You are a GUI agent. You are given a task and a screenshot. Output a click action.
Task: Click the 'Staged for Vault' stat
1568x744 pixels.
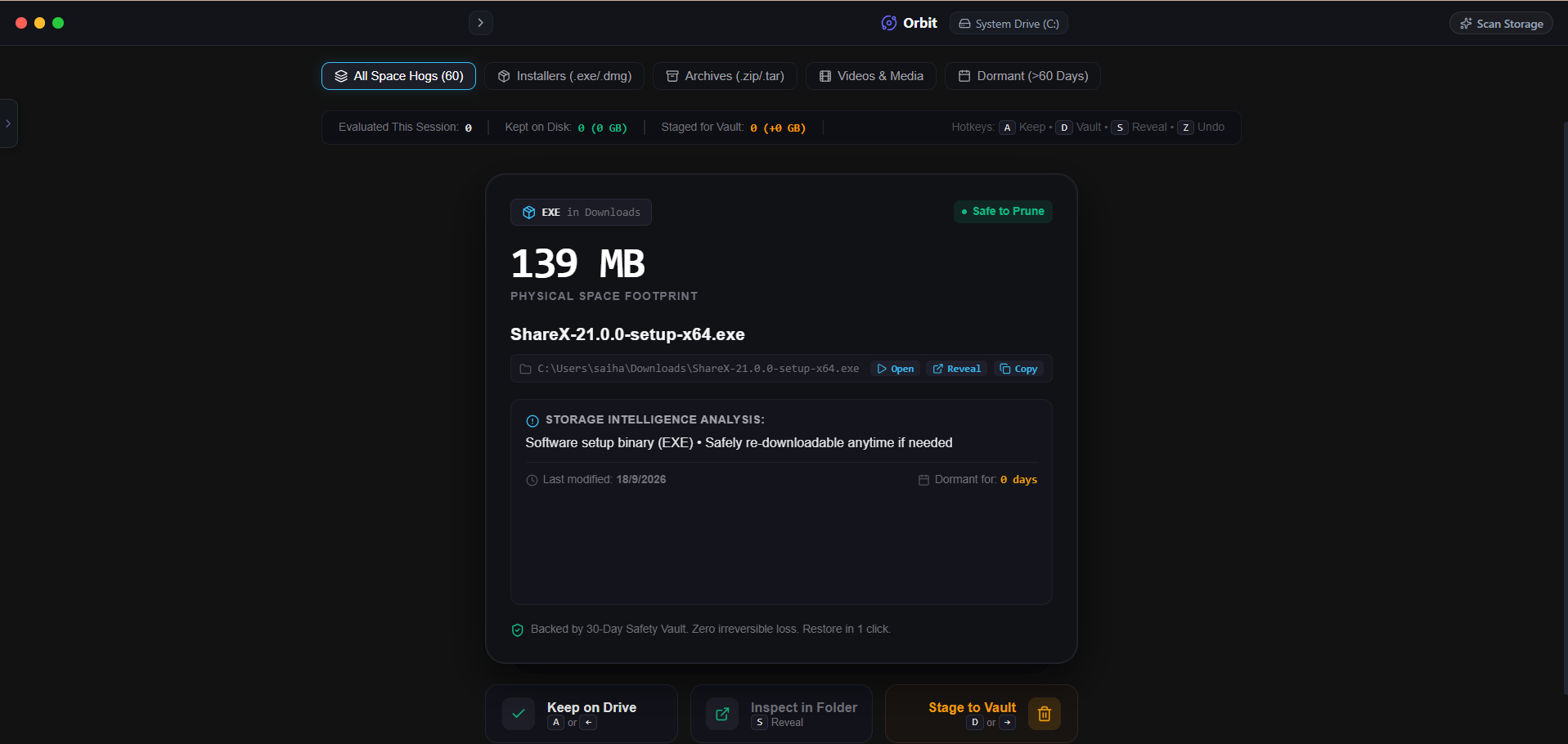click(734, 128)
